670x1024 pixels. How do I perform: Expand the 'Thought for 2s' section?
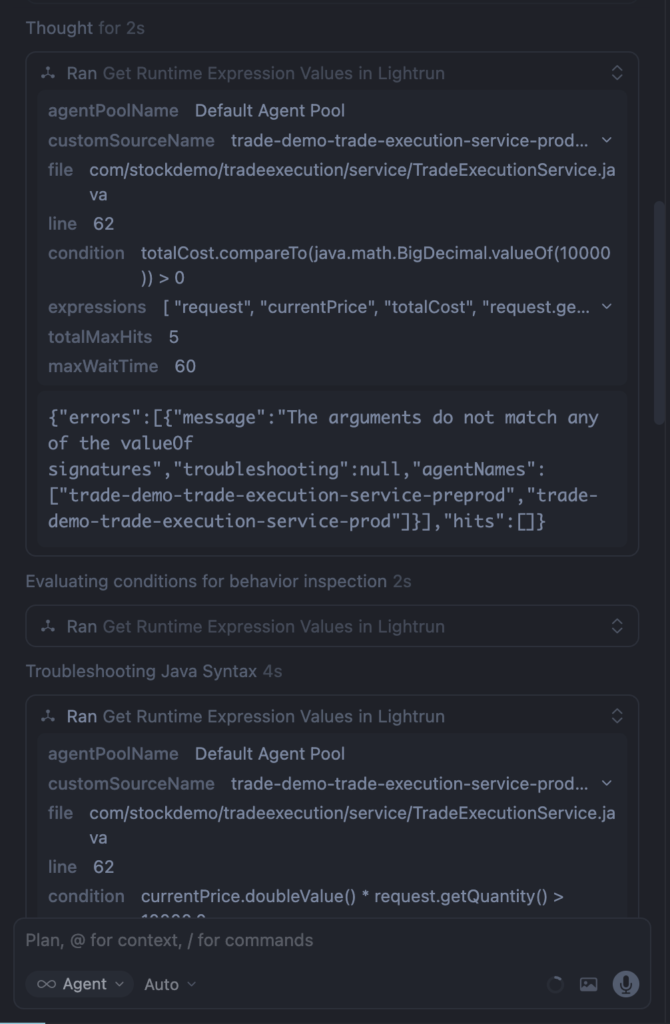pyautogui.click(x=85, y=28)
